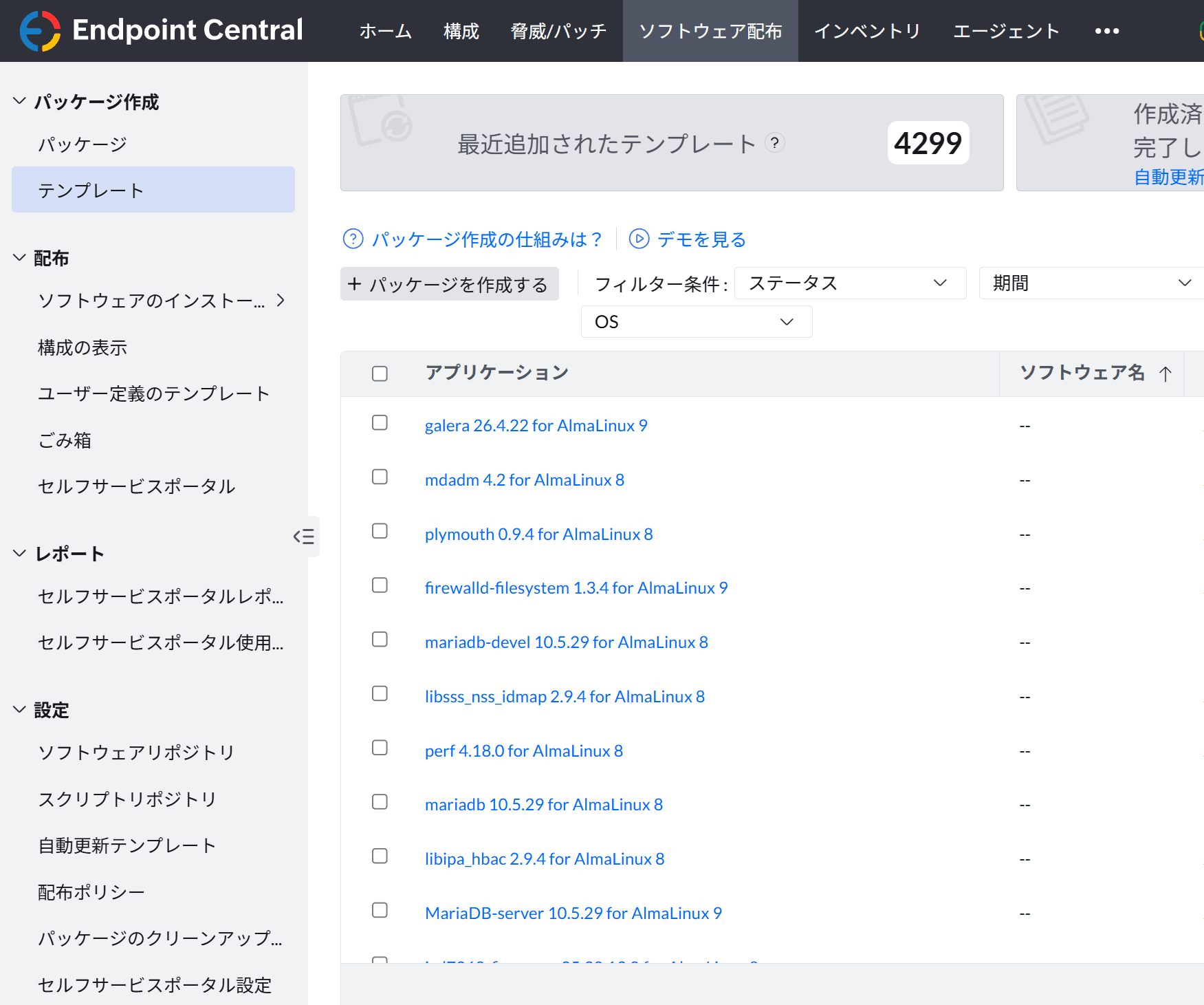This screenshot has width=1204, height=1005.
Task: Open セルフサービスポータル設定 in settings
Action: pyautogui.click(x=155, y=985)
